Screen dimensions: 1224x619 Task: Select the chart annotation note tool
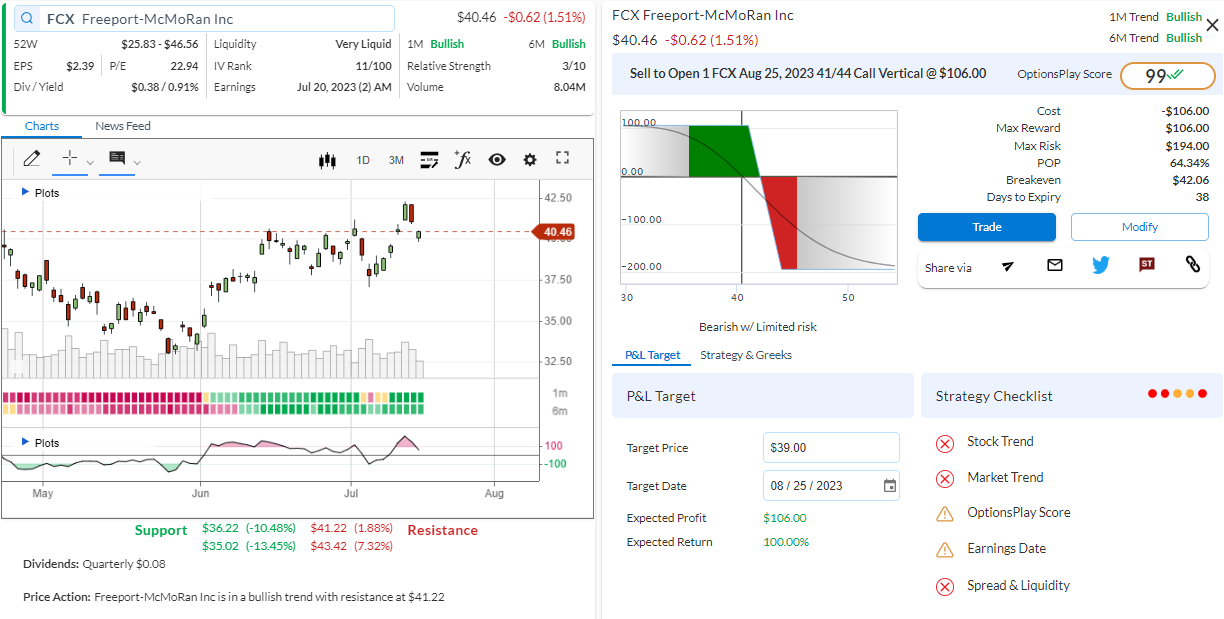click(x=117, y=159)
